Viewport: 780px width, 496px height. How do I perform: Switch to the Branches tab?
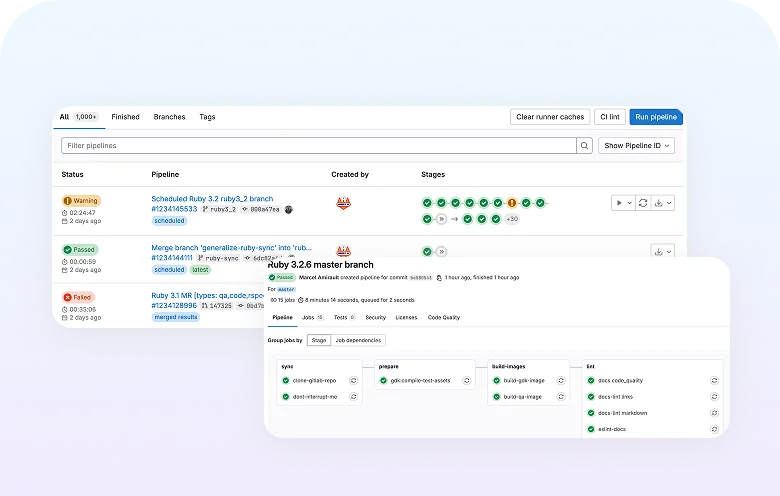[x=169, y=117]
